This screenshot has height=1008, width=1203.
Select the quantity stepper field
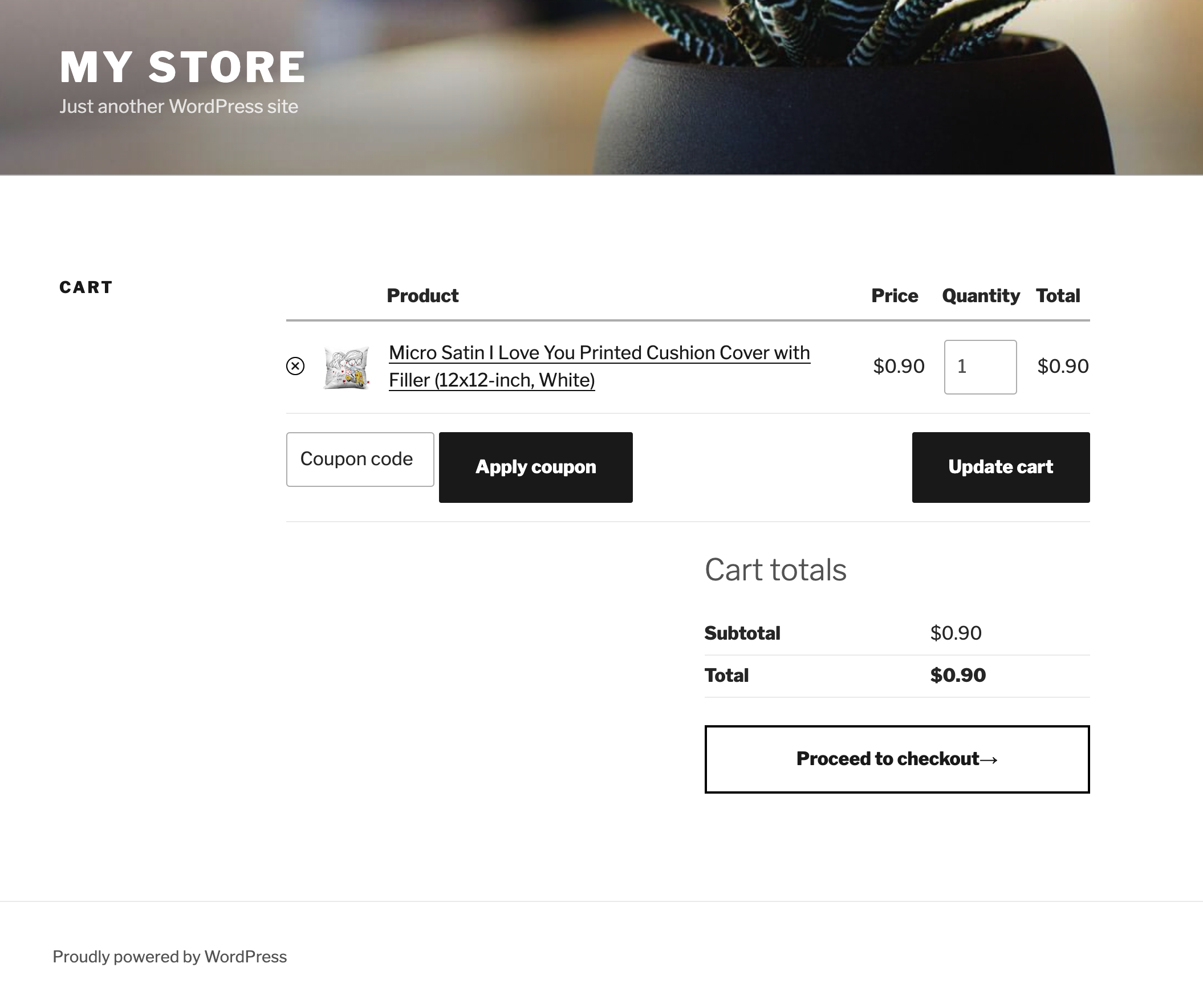click(980, 366)
